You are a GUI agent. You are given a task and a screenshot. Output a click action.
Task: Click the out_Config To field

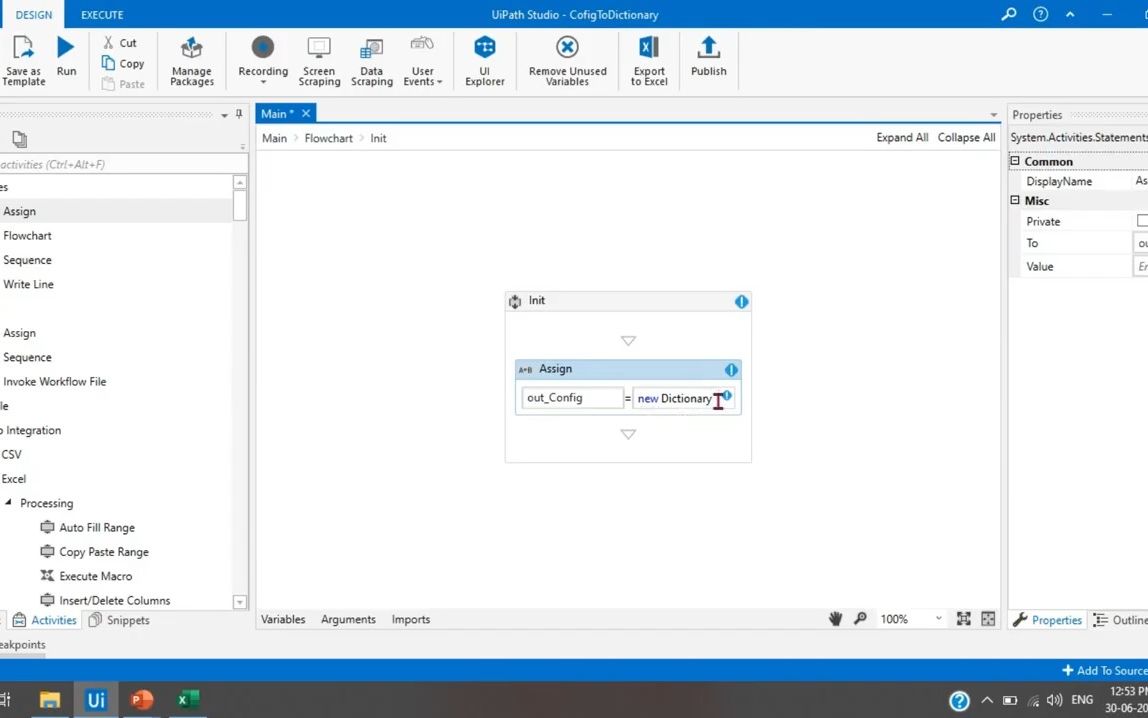[572, 398]
